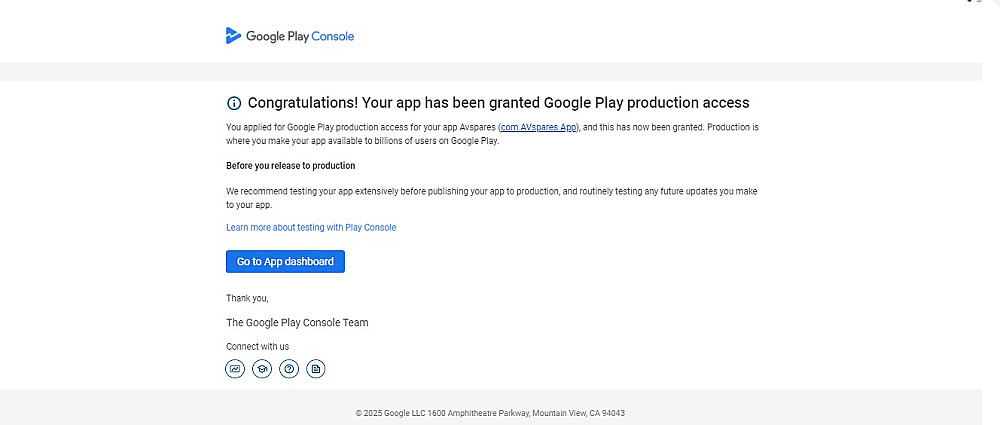Open the com.AVspares.App link
Screen dimensions: 1000x425
click(x=539, y=128)
